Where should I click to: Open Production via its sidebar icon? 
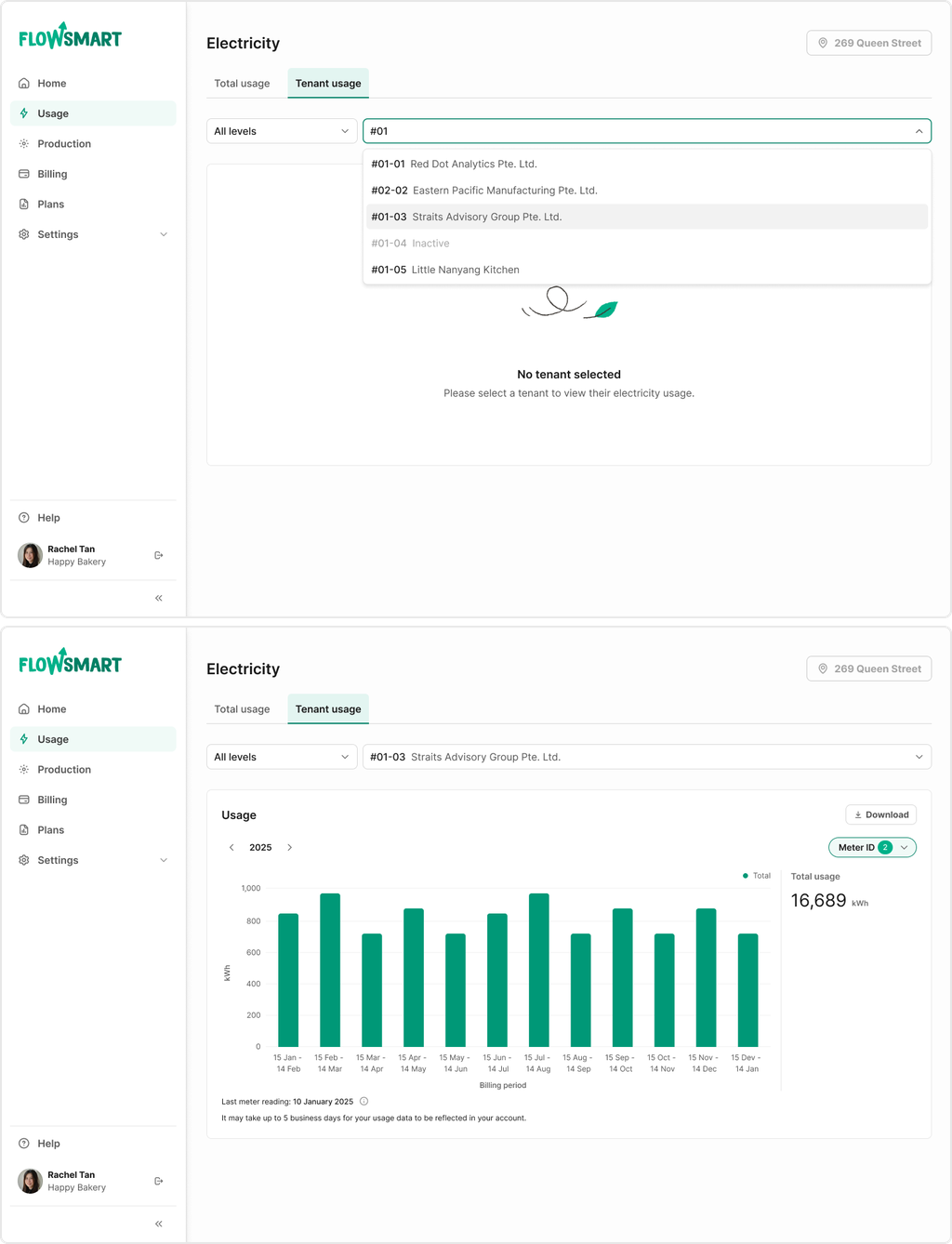[22, 143]
